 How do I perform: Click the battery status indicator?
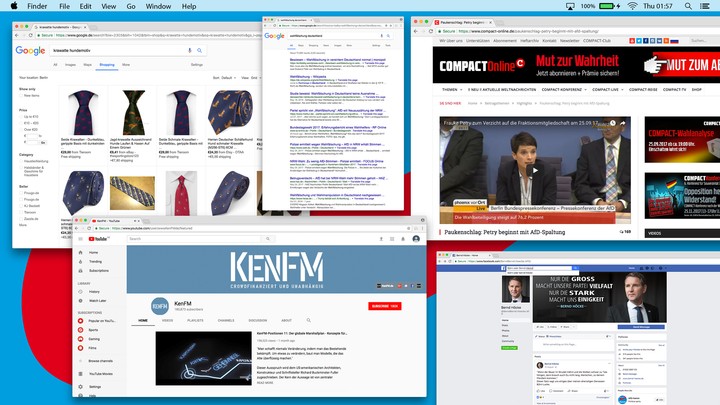click(609, 6)
